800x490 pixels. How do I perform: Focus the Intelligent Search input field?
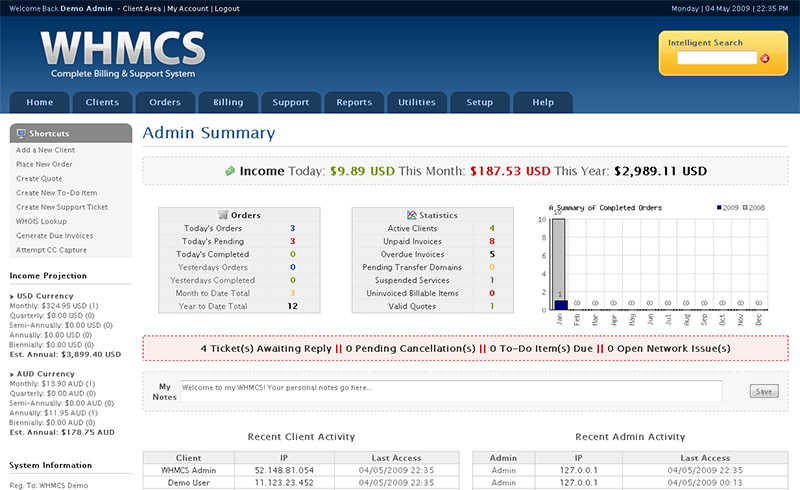click(x=716, y=58)
